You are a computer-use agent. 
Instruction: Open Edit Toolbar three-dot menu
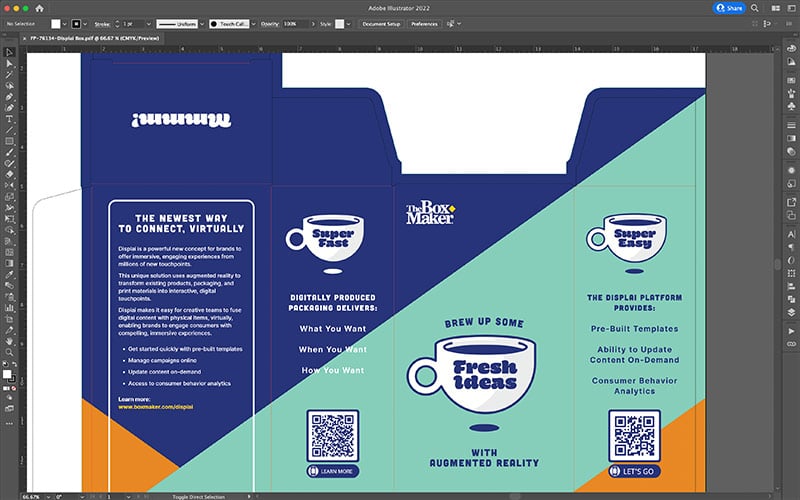click(x=9, y=423)
